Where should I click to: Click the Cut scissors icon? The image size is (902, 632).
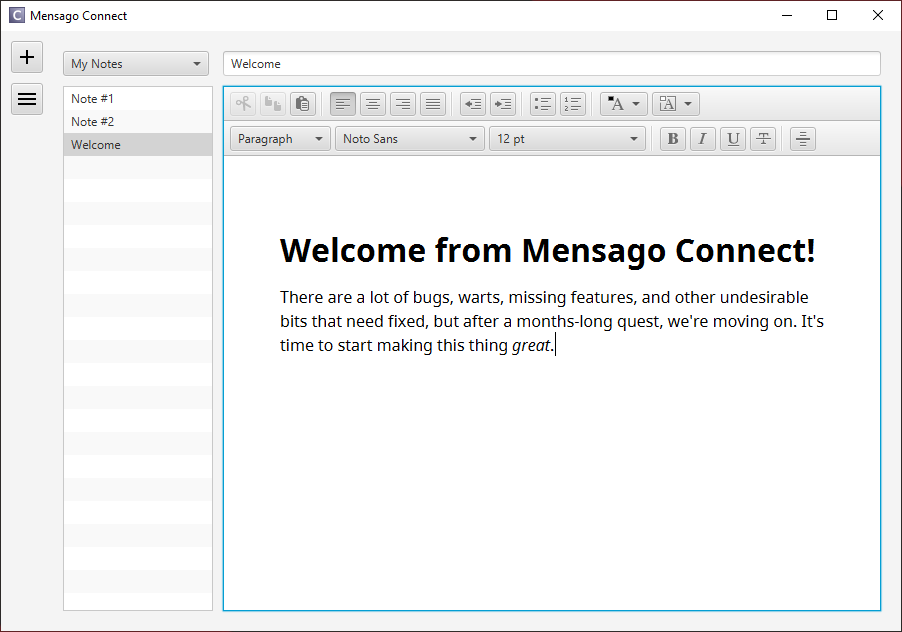[x=243, y=104]
